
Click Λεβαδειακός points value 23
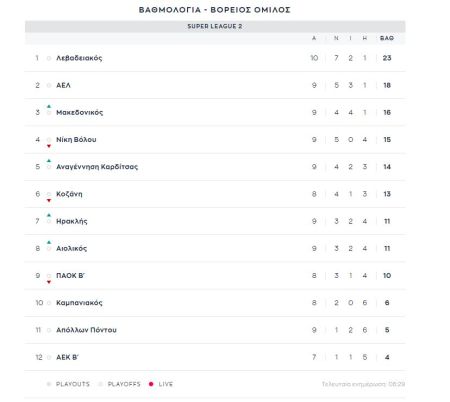387,58
